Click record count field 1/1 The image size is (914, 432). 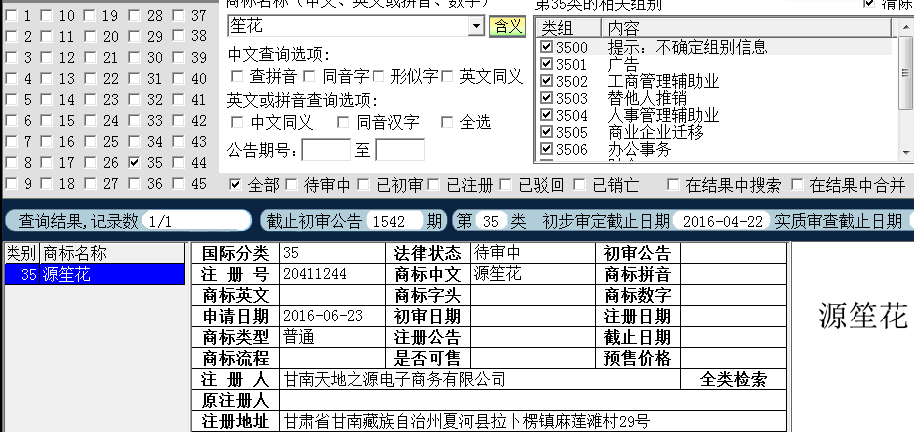196,221
